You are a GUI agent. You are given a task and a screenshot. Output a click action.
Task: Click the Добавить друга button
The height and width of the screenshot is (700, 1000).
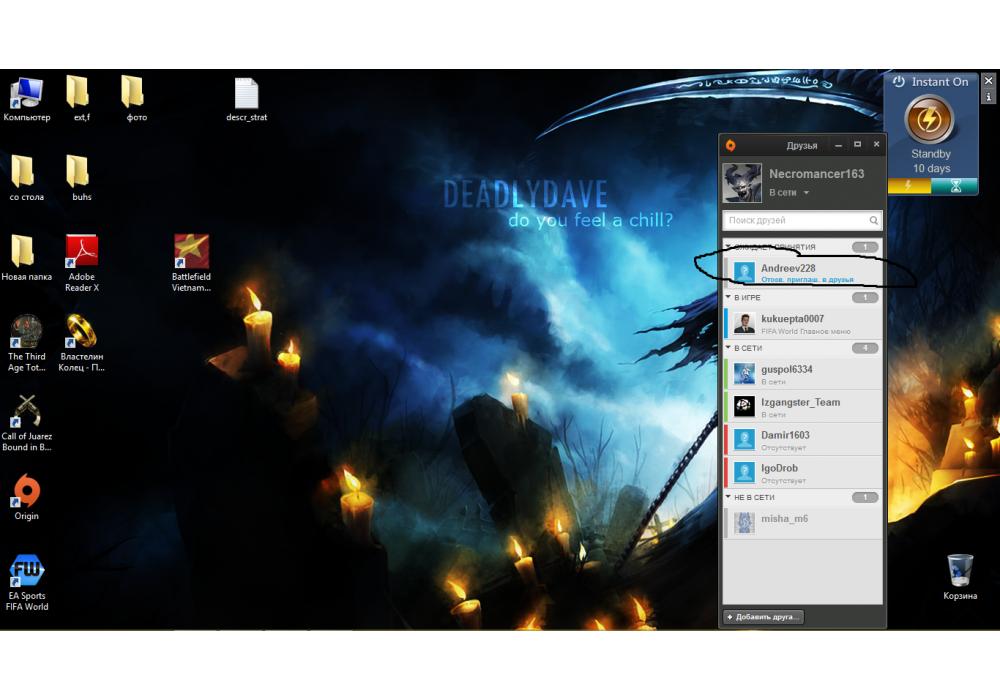[x=763, y=616]
